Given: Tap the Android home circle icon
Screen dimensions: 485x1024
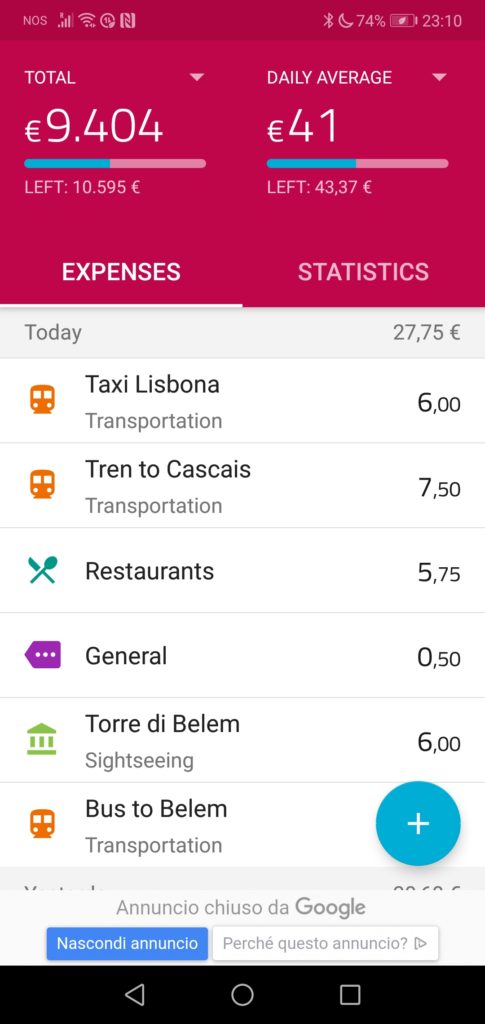Looking at the screenshot, I should 242,995.
